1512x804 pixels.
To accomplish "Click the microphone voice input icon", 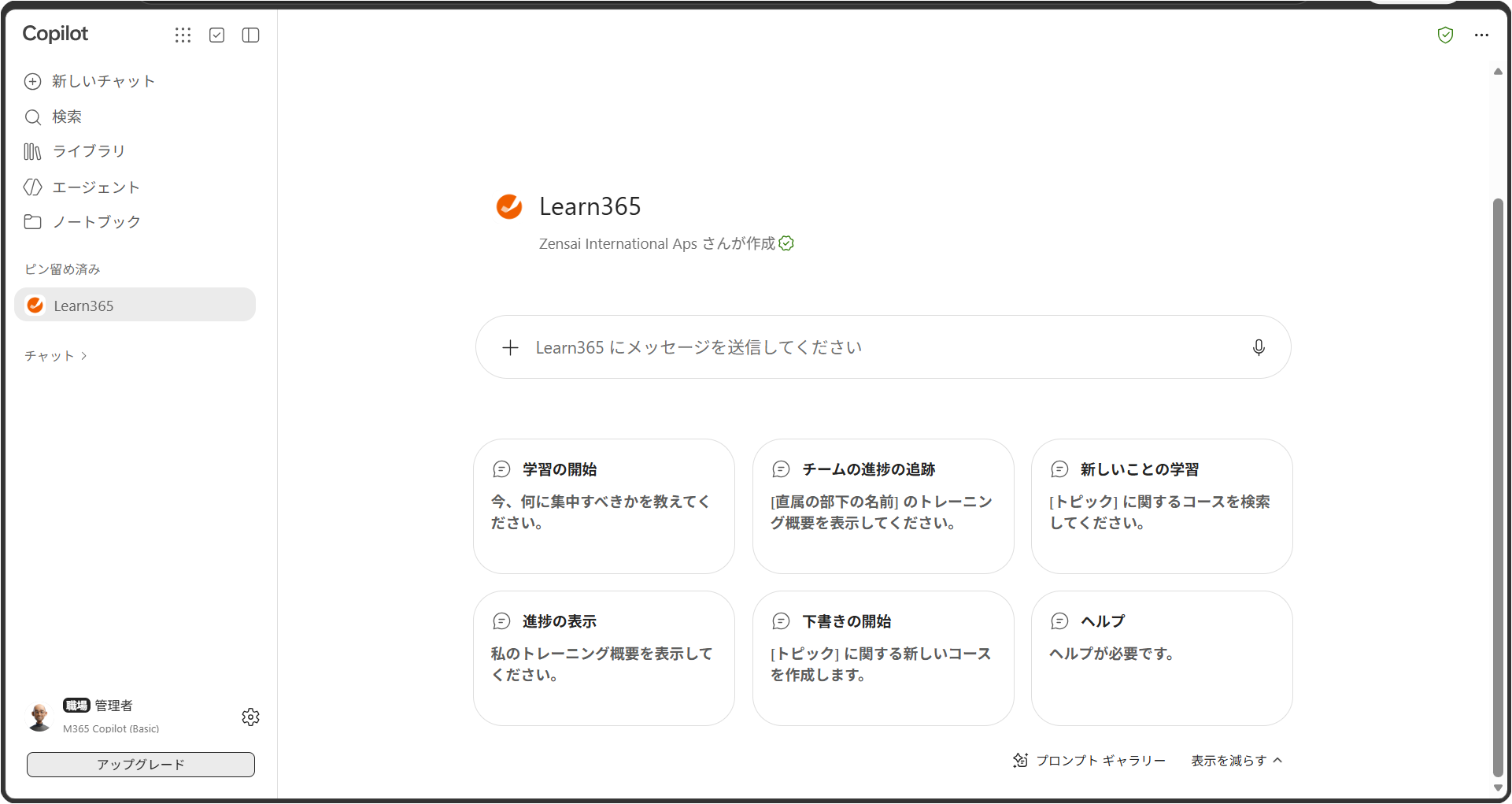I will (1259, 347).
